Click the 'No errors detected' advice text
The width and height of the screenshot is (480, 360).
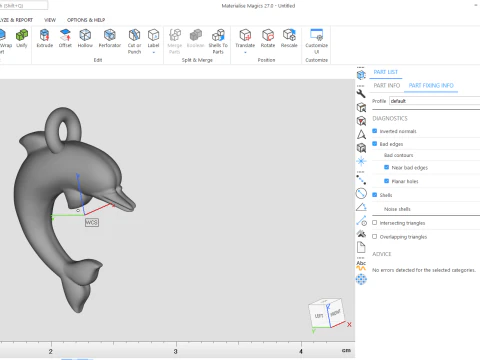pos(424,270)
